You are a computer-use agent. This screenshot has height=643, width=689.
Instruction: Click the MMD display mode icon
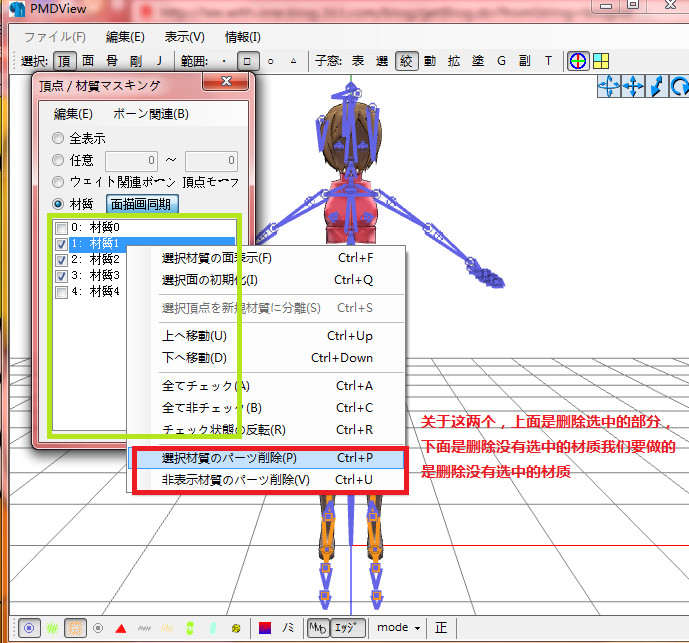click(317, 628)
